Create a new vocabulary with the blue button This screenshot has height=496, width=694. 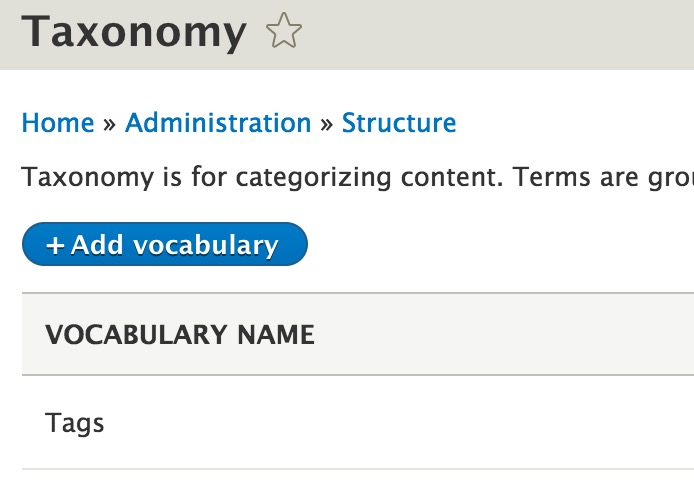pos(165,244)
